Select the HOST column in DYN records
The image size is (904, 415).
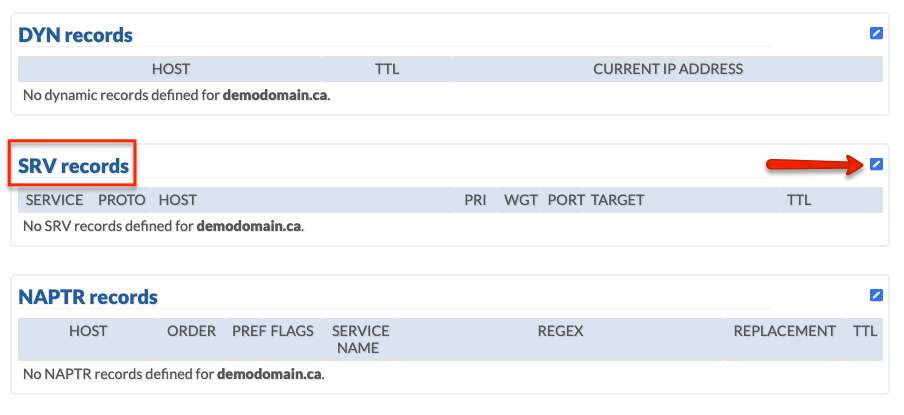(171, 69)
